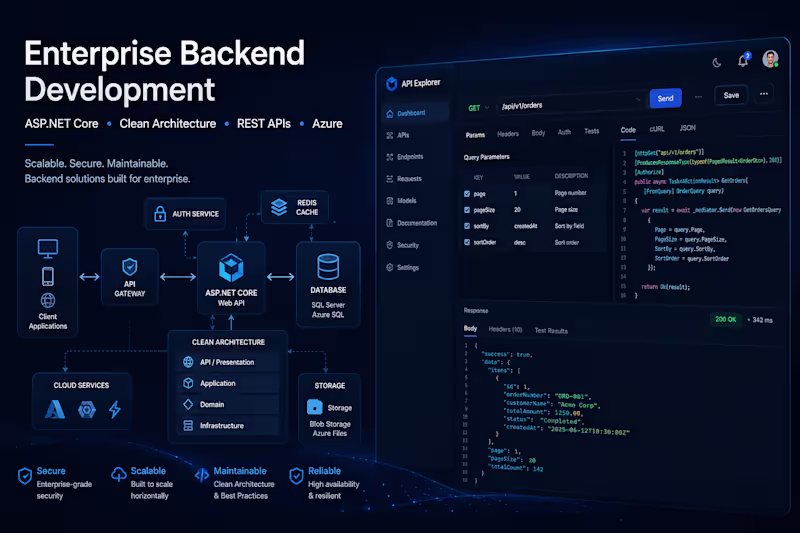Click the Auth Service lock icon
The height and width of the screenshot is (533, 800).
coord(160,214)
